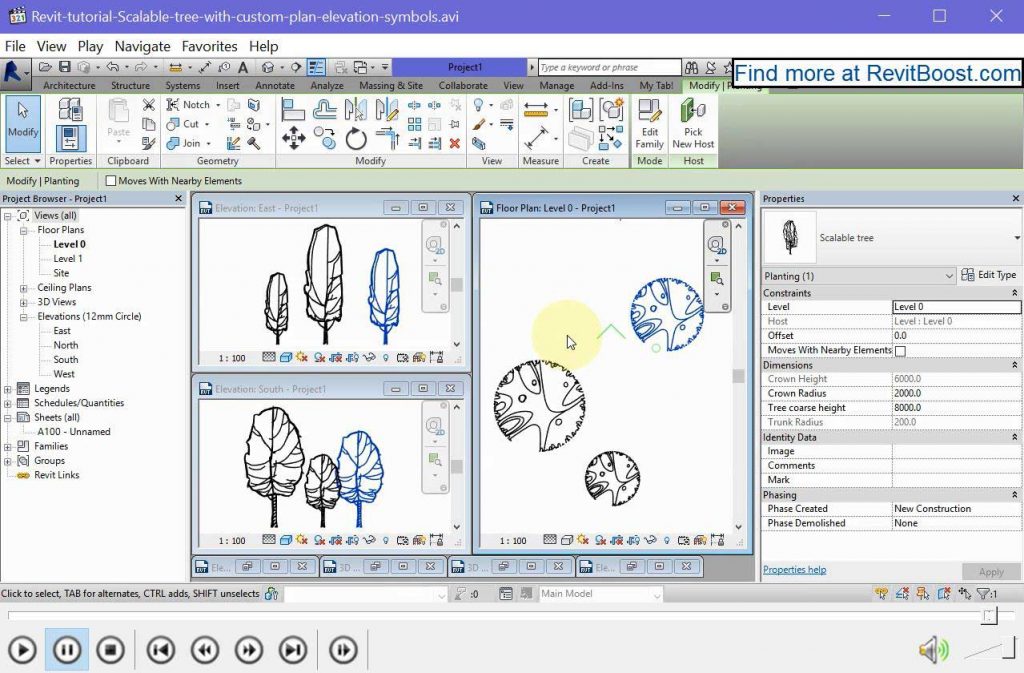Screen dimensions: 1024x673
Task: Pause playback with the pause button
Action: click(x=67, y=649)
